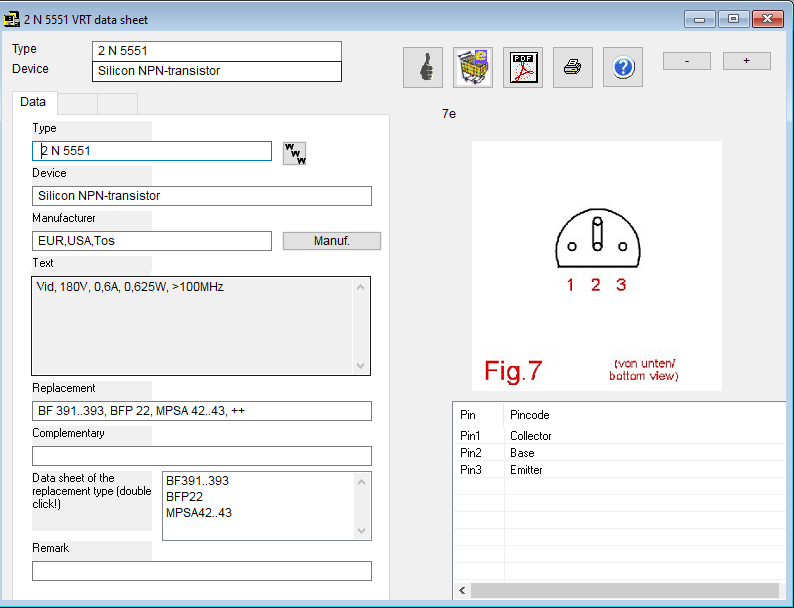Minimize the data sheet window
The image size is (794, 608).
click(700, 19)
